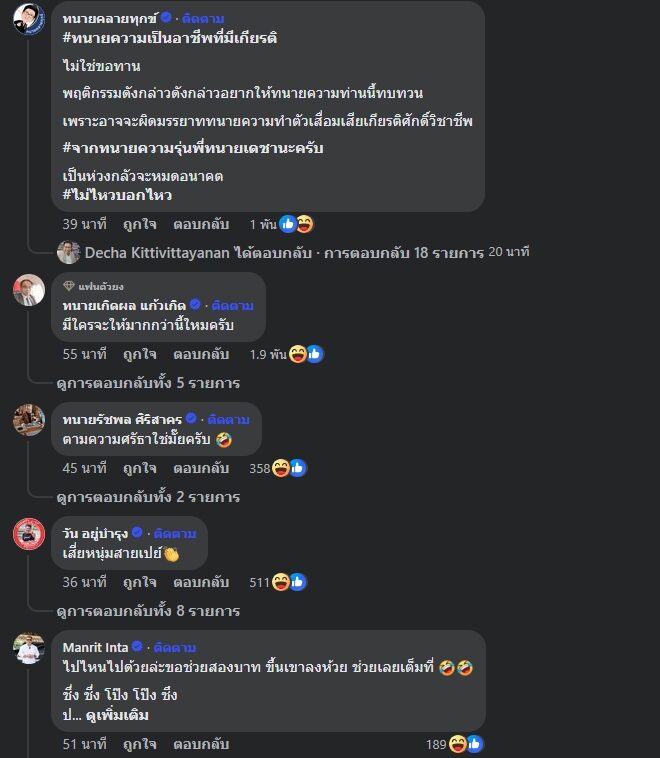The image size is (660, 758).
Task: Reply to Manrit Inta's comment
Action: click(201, 744)
